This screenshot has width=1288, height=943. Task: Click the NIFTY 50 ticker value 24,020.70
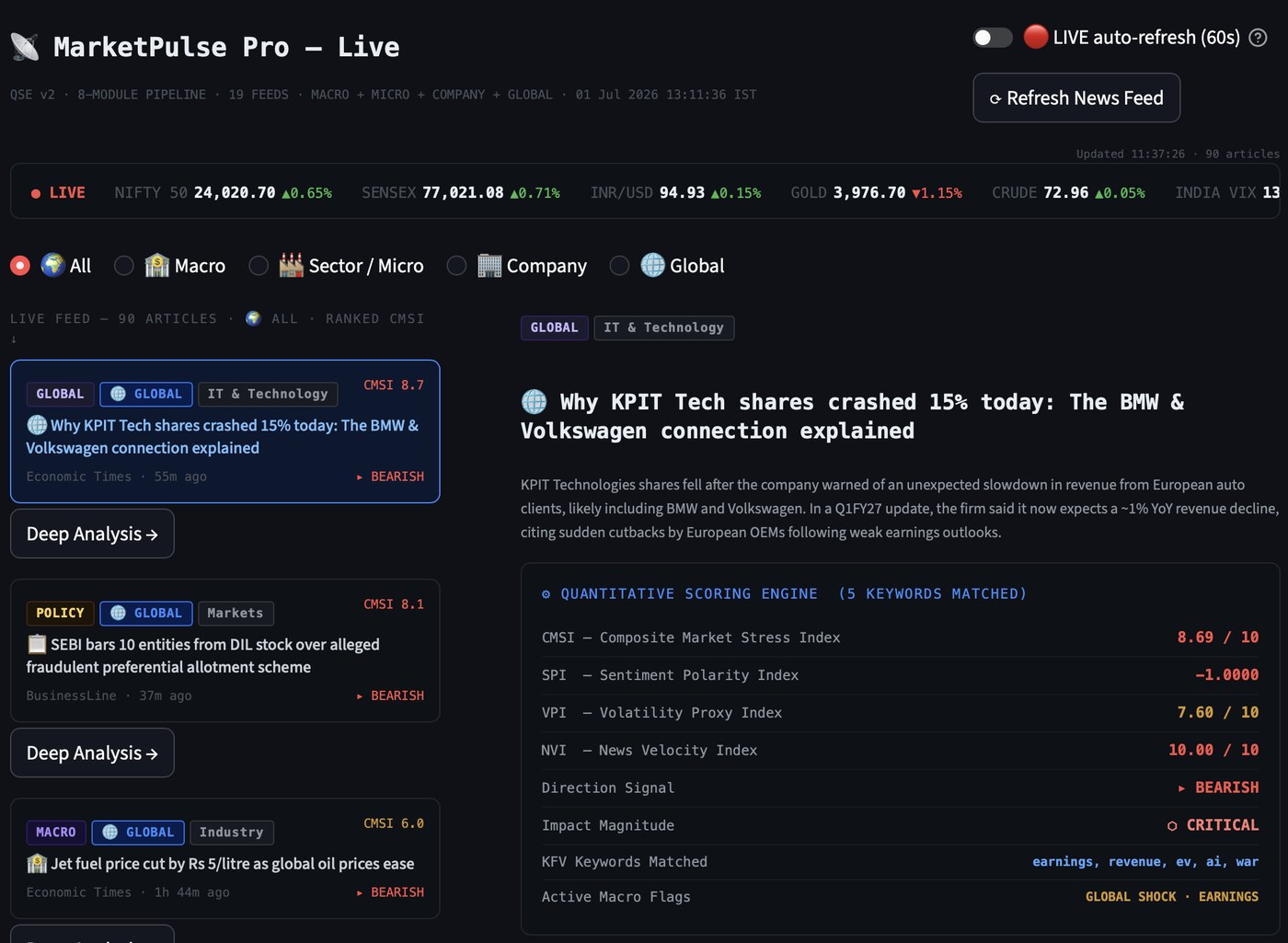click(235, 192)
